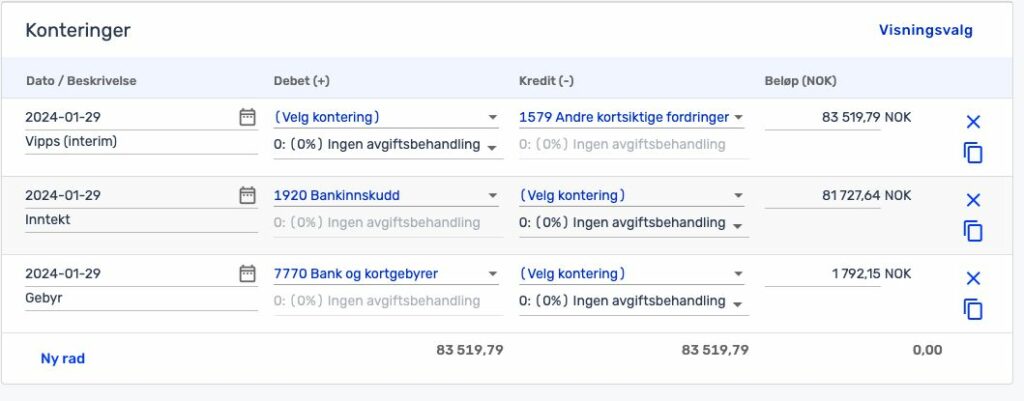Expand debit account dropdown for Vipps row
The width and height of the screenshot is (1024, 401).
pos(386,117)
